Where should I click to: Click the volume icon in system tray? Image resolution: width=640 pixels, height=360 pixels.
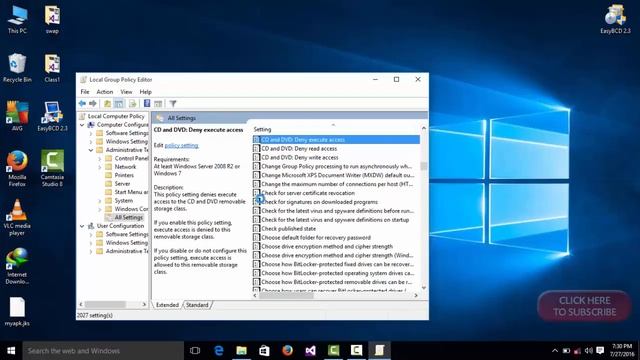tap(589, 351)
